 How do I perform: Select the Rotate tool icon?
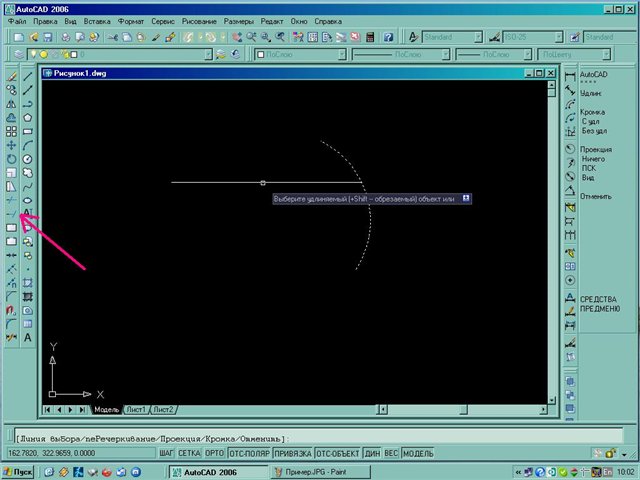pyautogui.click(x=11, y=158)
